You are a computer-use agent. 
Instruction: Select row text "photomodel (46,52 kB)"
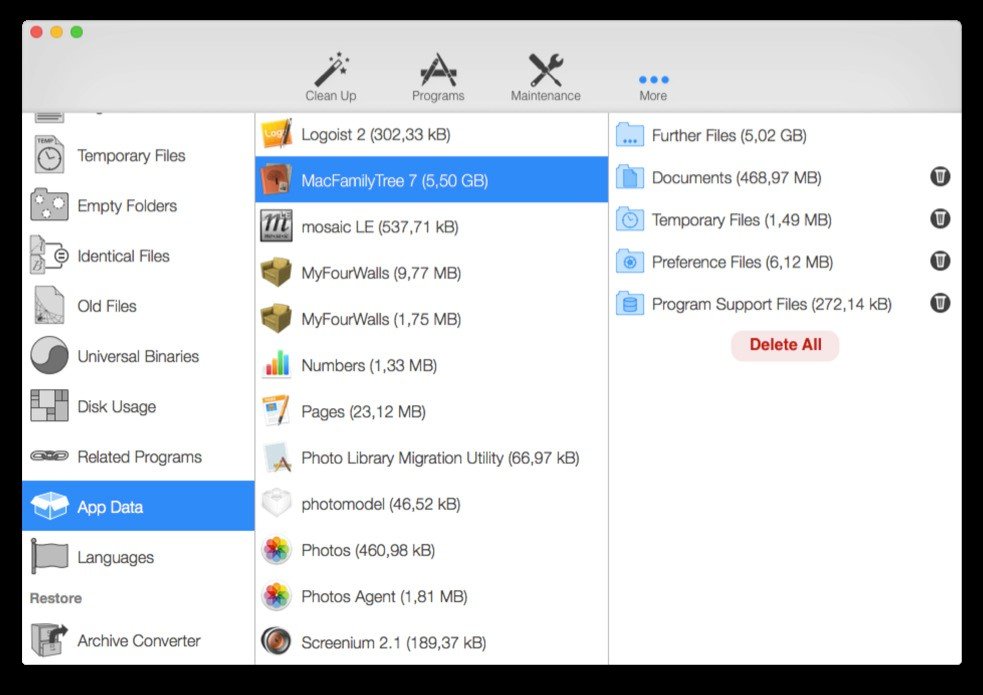(x=381, y=504)
